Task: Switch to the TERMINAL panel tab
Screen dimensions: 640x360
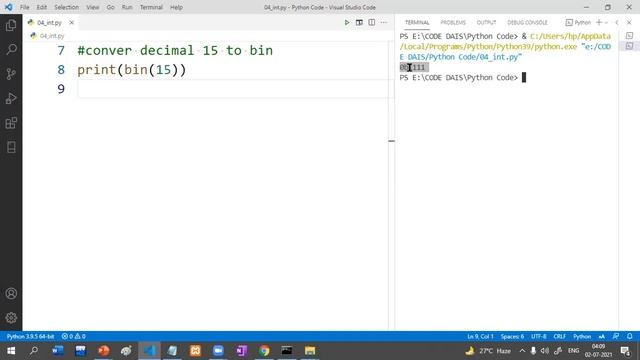Action: [417, 22]
